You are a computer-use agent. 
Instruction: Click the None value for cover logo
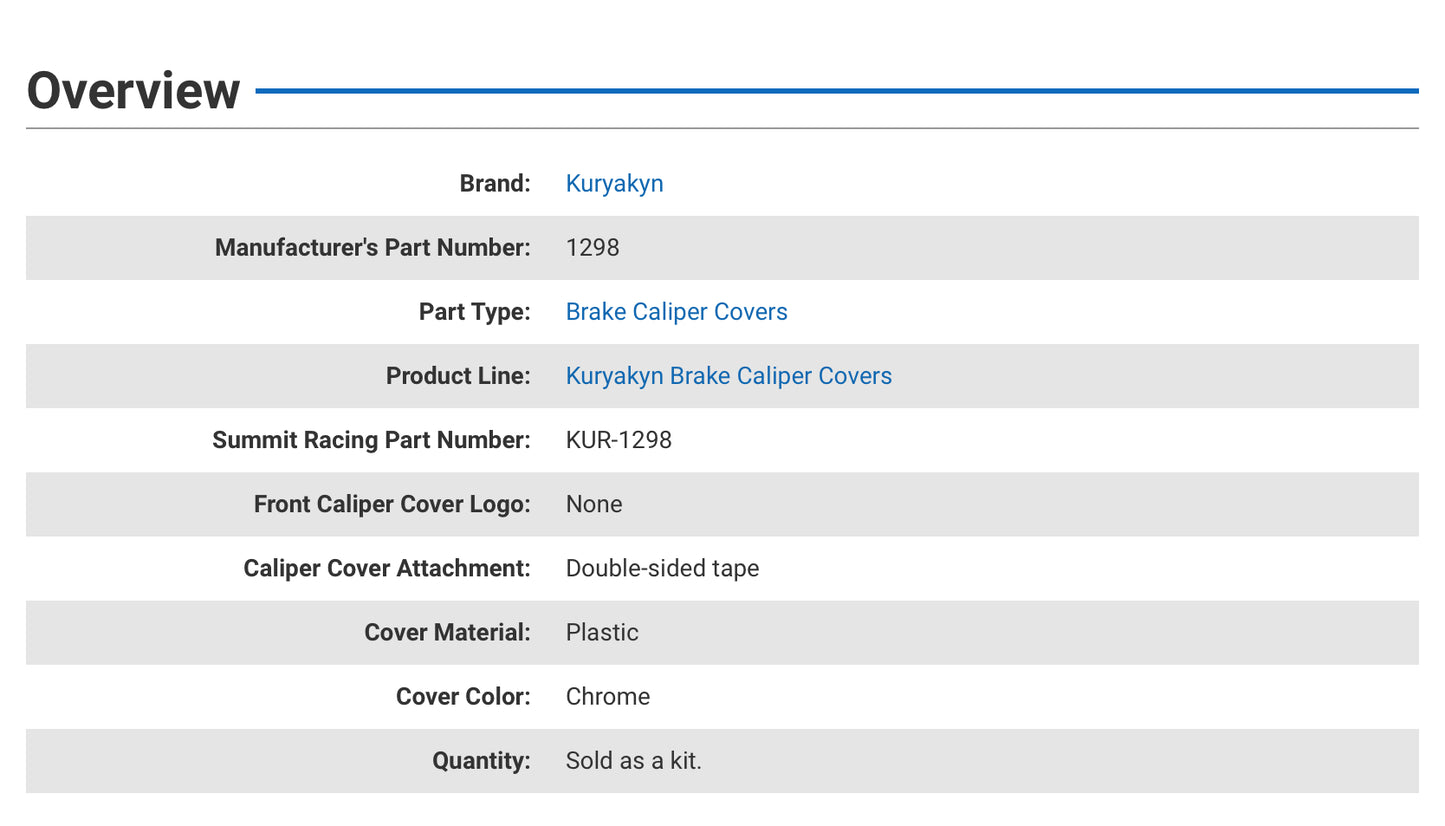pyautogui.click(x=594, y=504)
